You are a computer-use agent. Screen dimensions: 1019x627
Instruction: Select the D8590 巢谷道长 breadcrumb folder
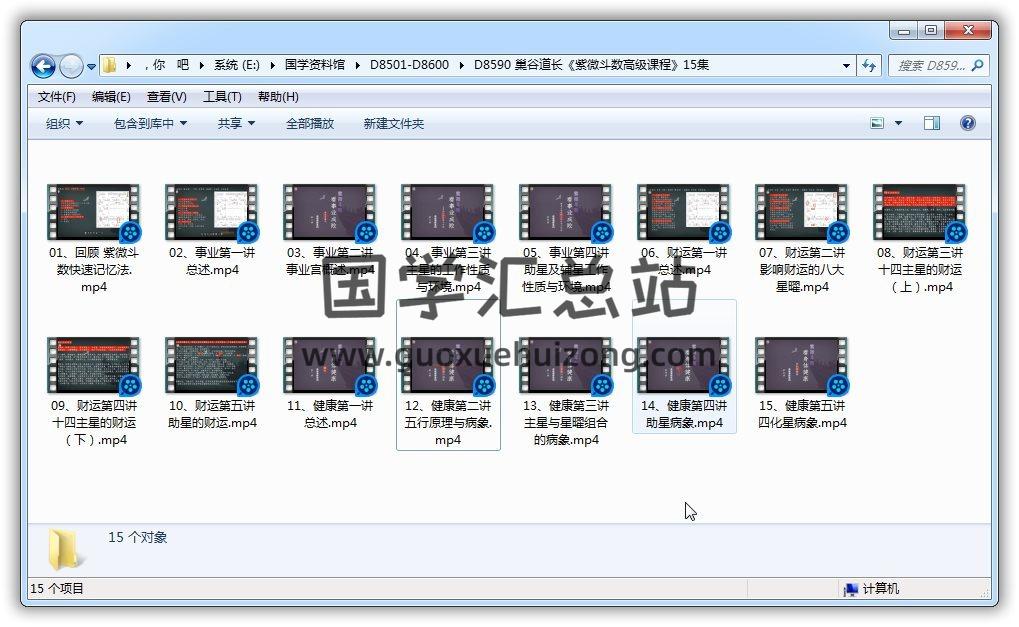coord(591,65)
